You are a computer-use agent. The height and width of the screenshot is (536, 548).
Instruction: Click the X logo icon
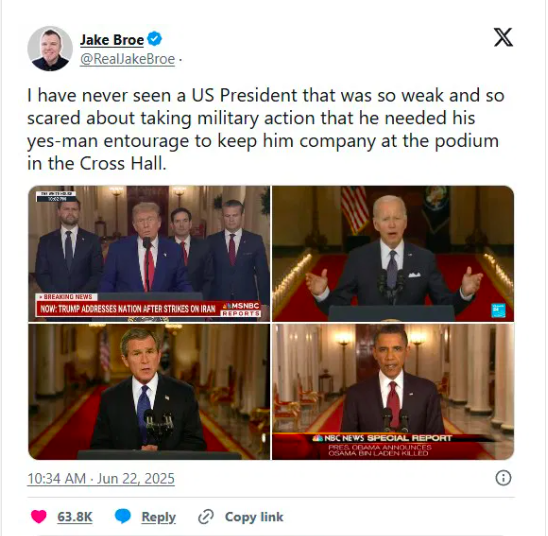point(503,37)
